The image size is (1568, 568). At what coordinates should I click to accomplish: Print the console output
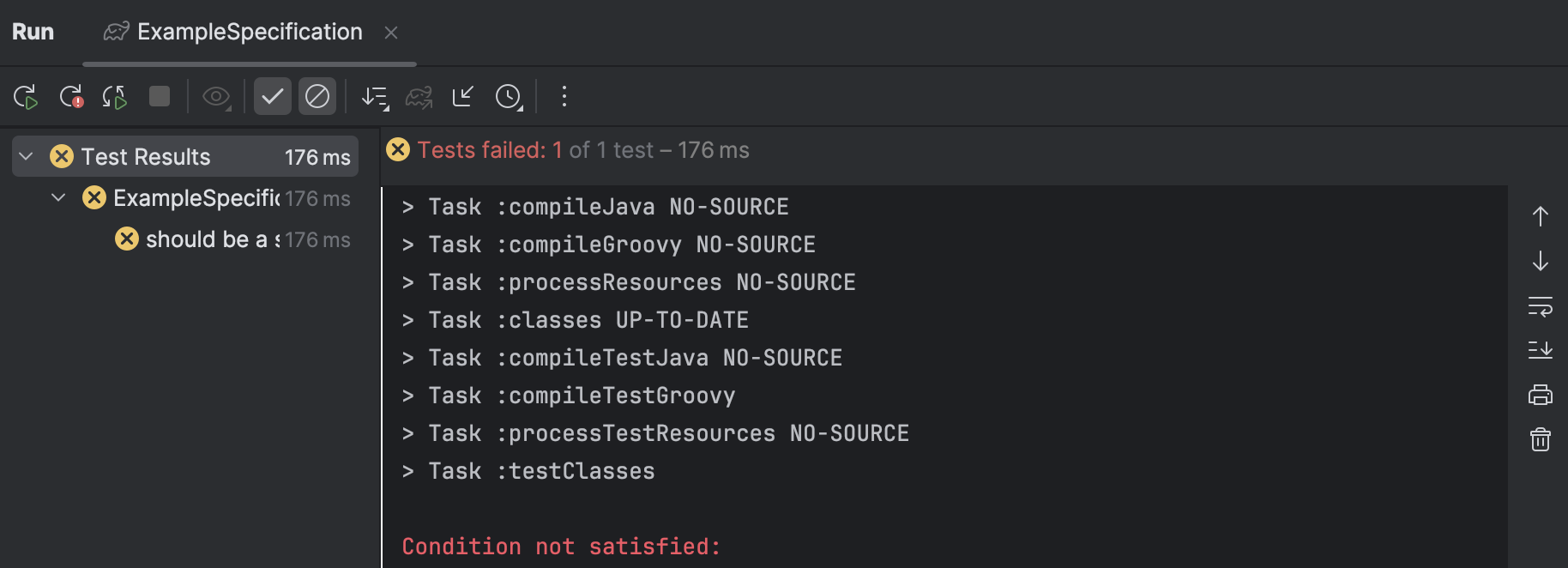(1541, 395)
